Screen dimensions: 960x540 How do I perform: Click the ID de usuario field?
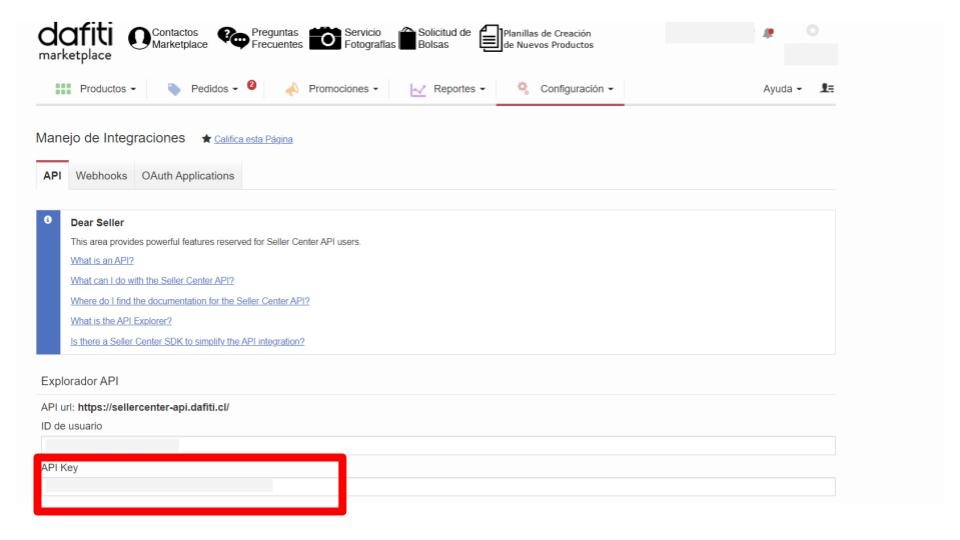438,445
